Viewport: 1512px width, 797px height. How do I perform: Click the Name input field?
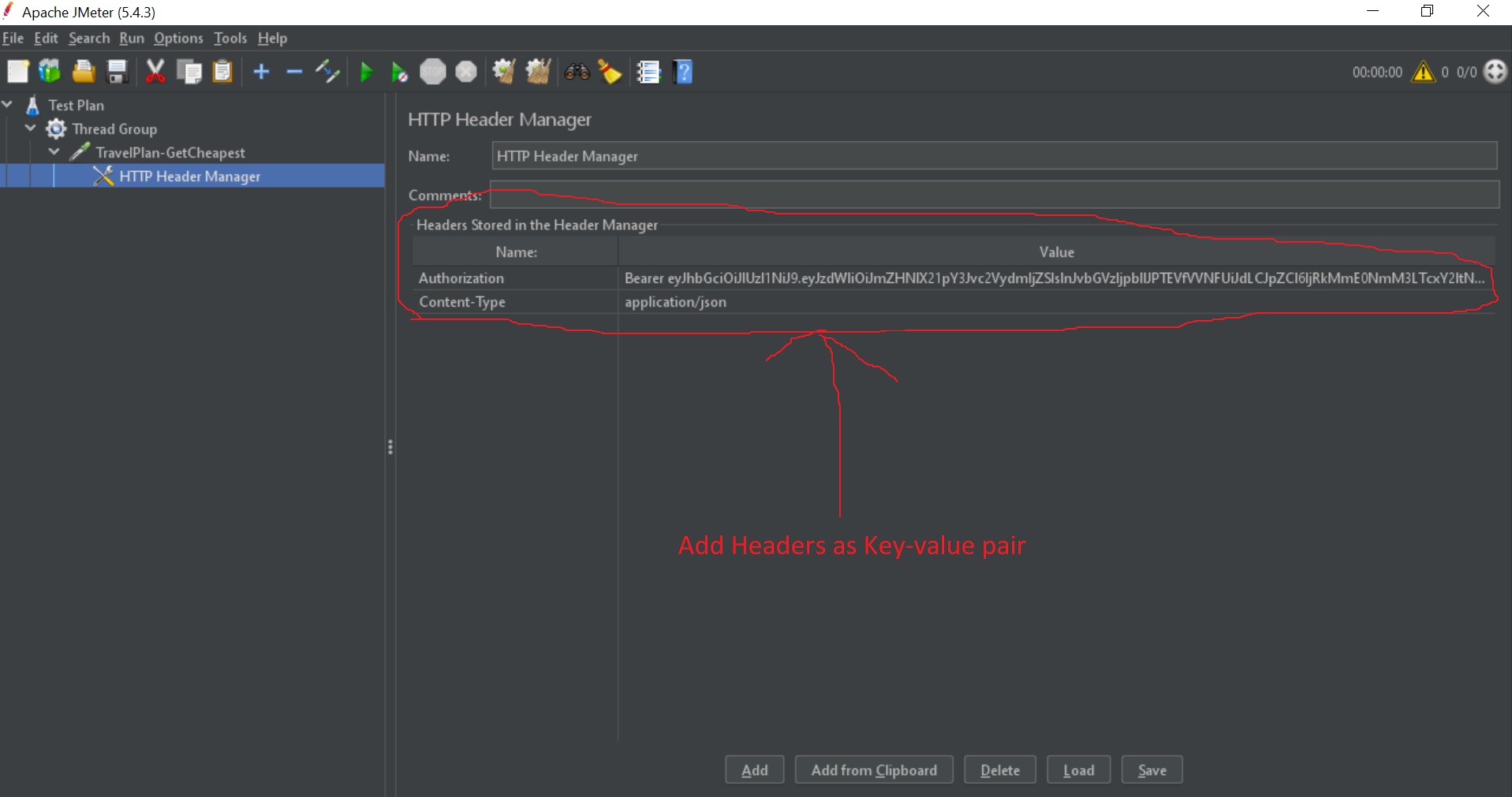995,155
